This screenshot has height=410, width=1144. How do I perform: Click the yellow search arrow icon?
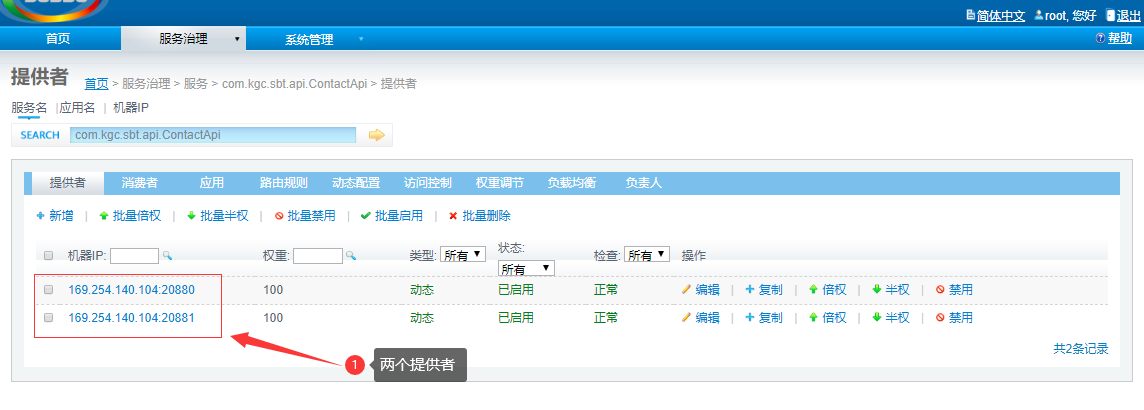[x=376, y=135]
